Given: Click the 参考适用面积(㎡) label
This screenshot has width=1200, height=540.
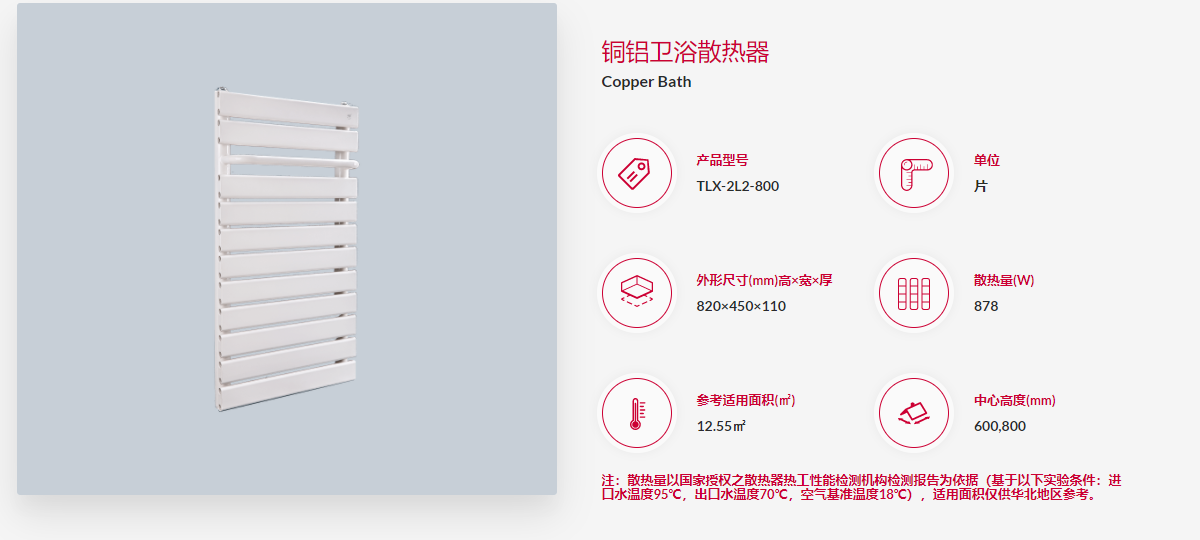Looking at the screenshot, I should (x=746, y=400).
